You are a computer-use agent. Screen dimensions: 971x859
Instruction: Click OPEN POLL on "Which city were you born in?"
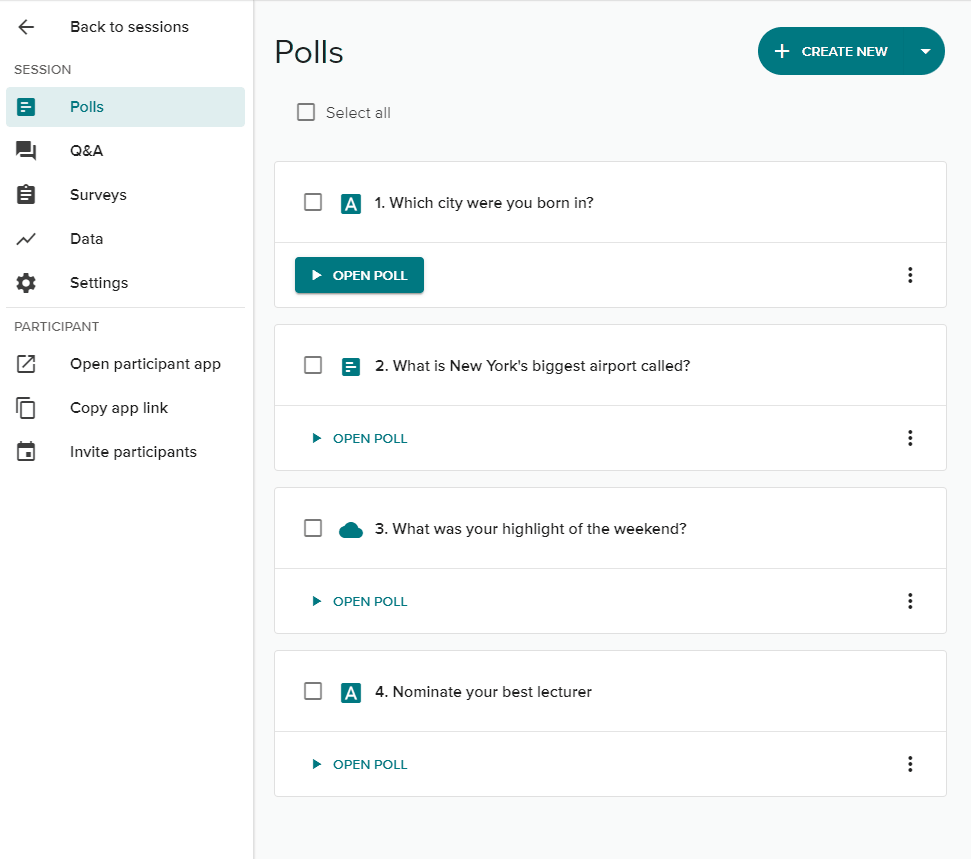pos(359,275)
